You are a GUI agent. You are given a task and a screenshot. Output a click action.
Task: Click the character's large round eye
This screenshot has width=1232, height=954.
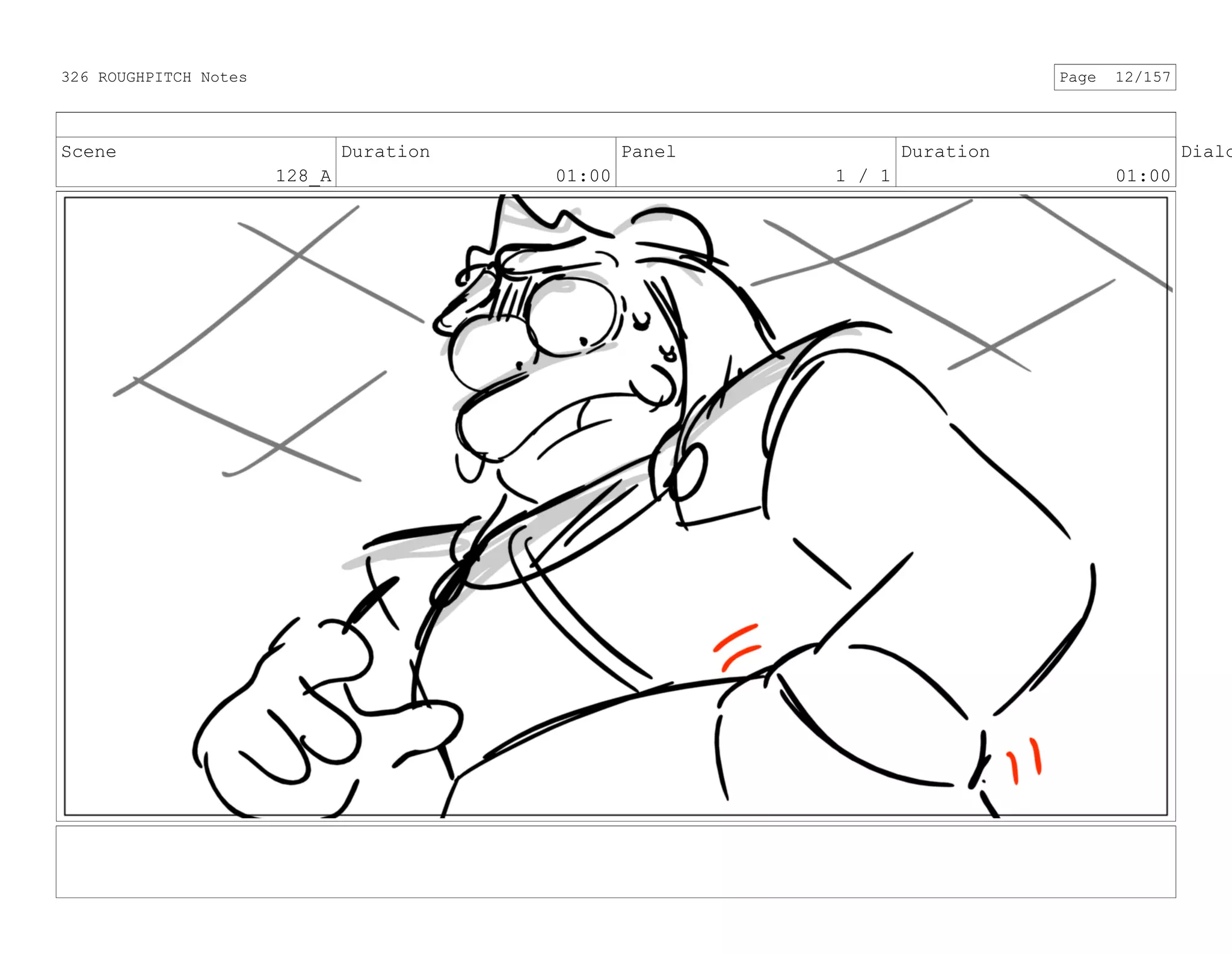[570, 316]
